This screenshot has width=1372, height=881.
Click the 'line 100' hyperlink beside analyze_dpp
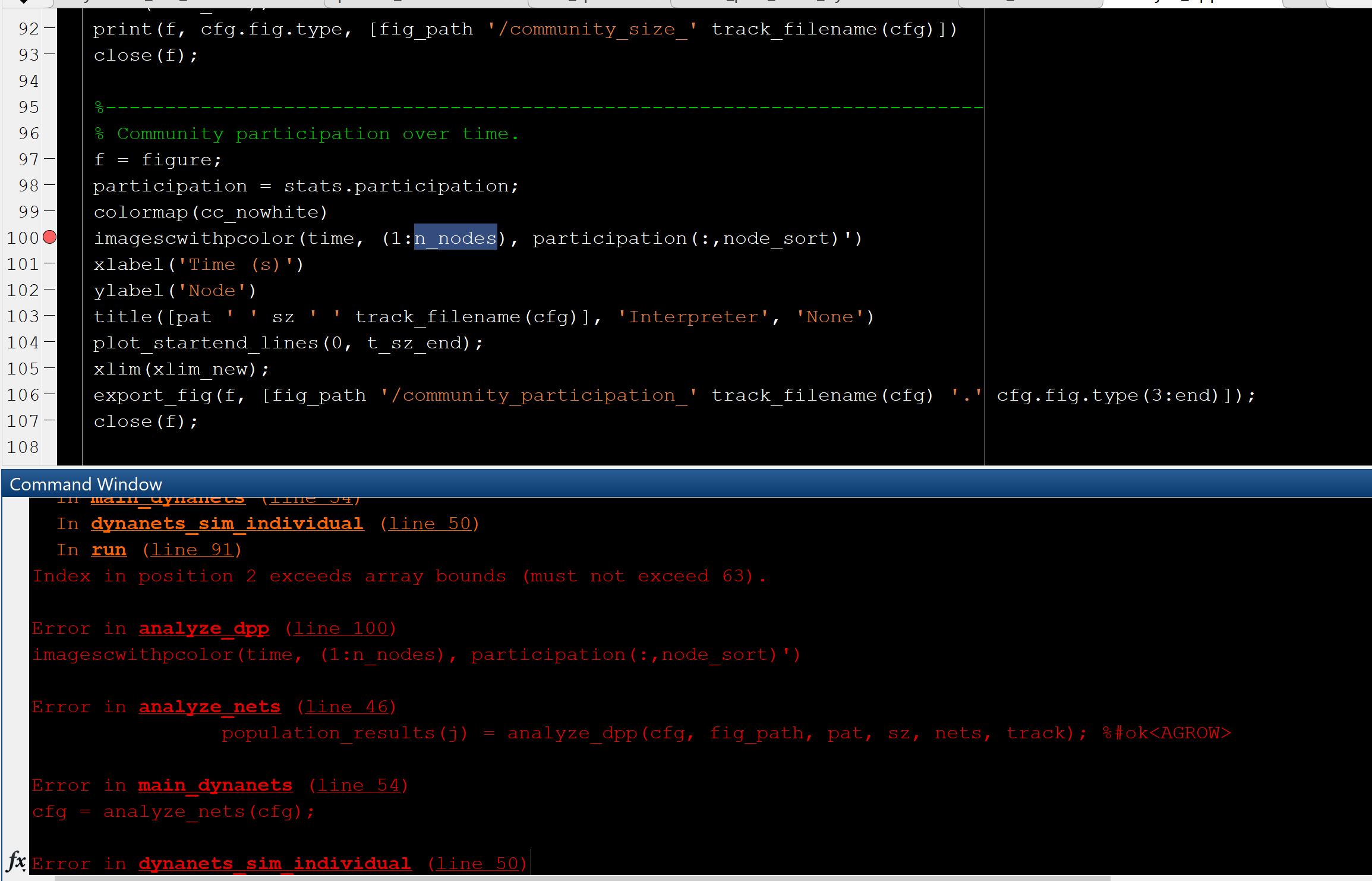pyautogui.click(x=340, y=628)
